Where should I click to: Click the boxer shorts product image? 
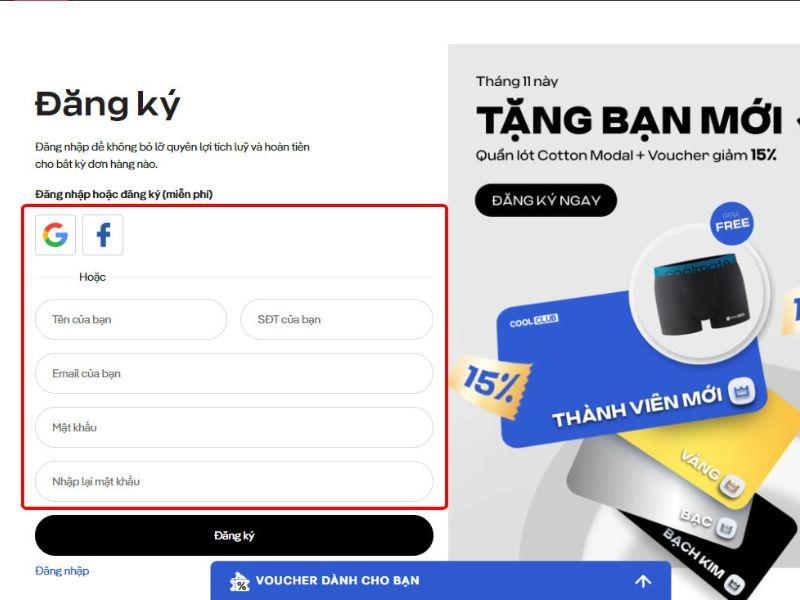(x=700, y=296)
